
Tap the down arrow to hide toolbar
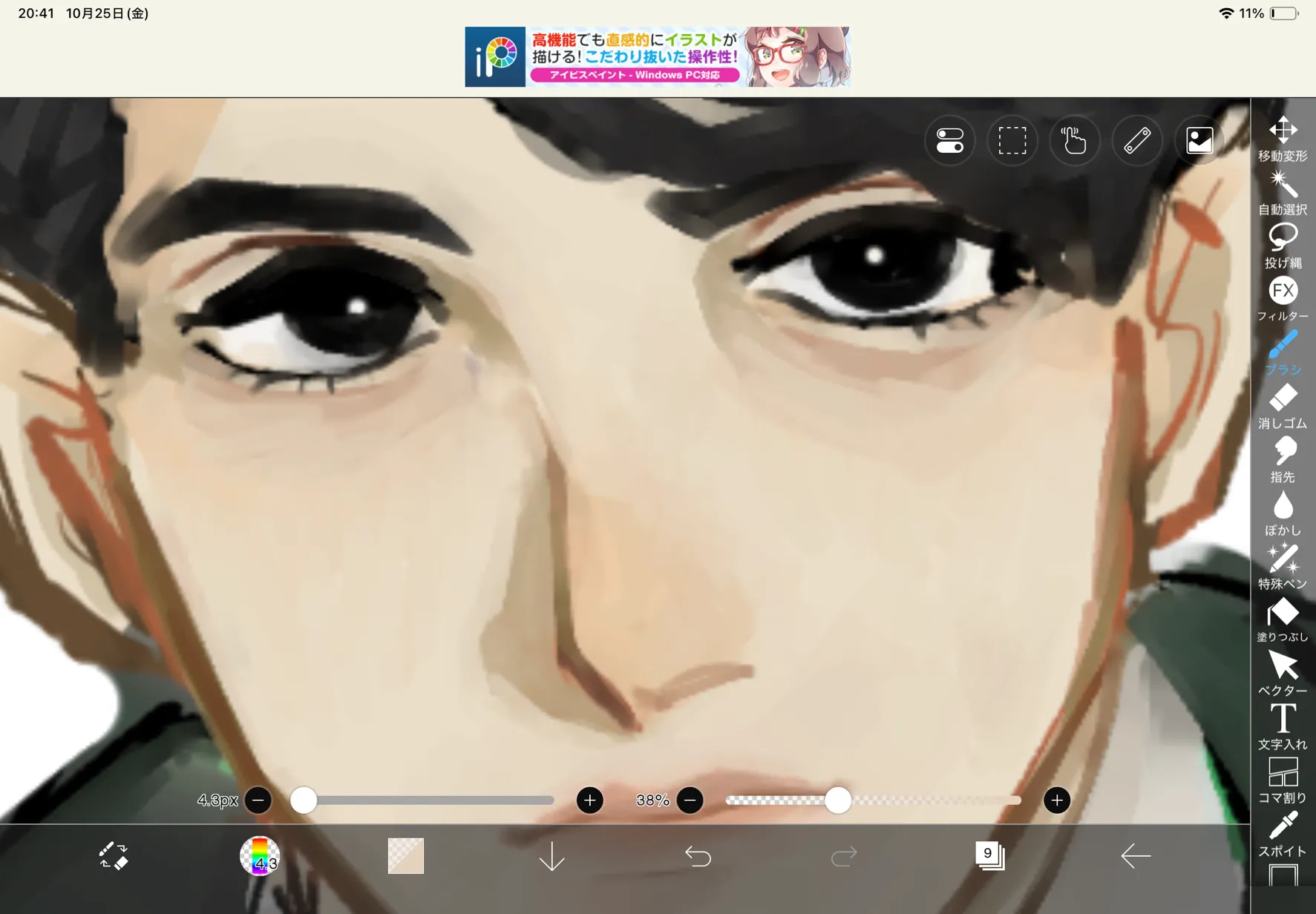(x=551, y=856)
